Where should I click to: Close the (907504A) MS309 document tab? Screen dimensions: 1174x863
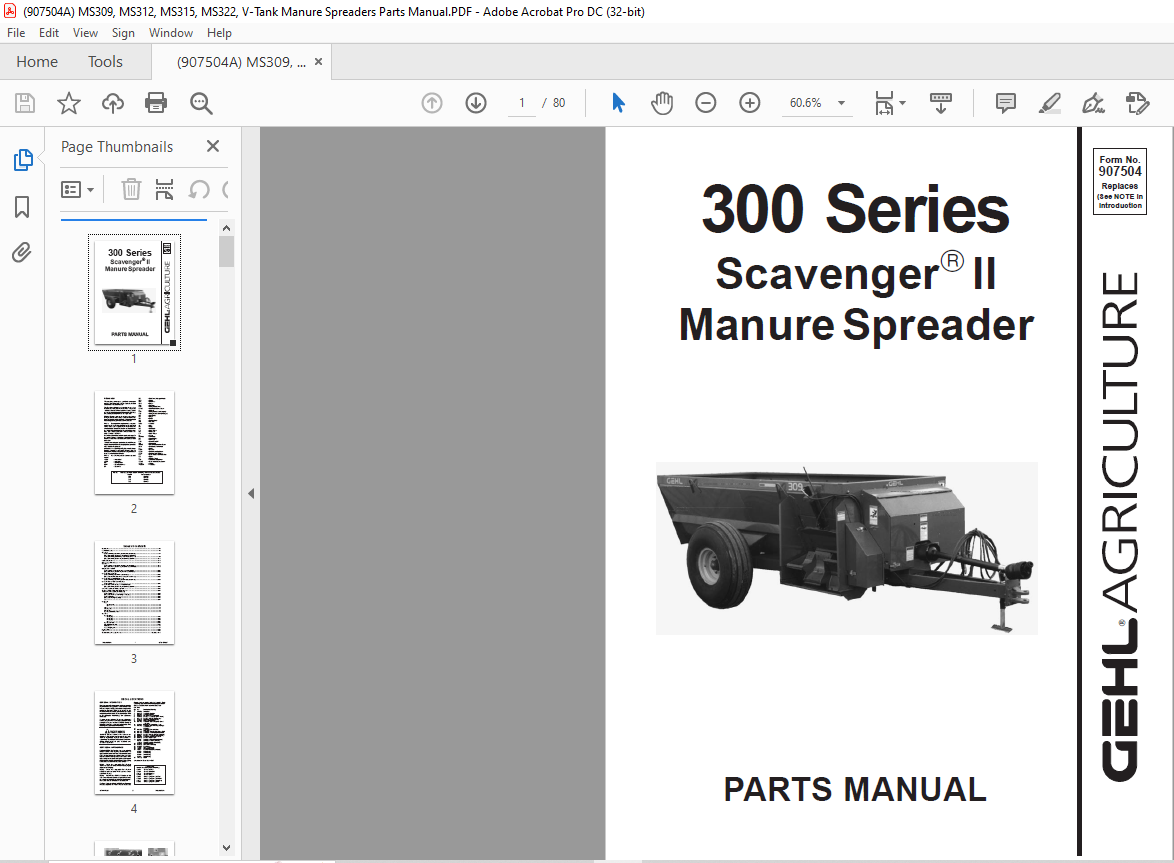pyautogui.click(x=318, y=61)
